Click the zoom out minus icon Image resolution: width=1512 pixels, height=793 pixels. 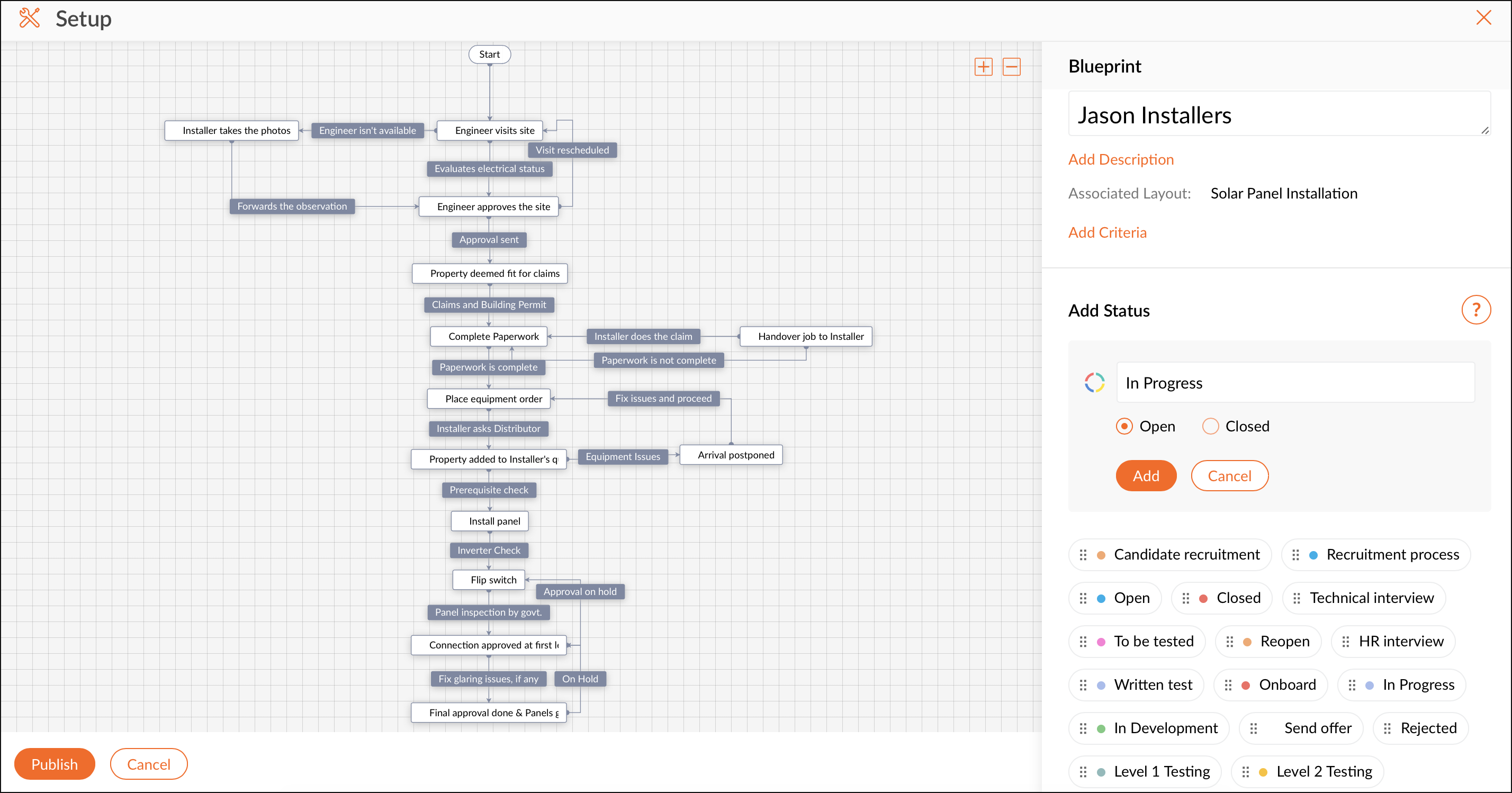click(x=1011, y=67)
